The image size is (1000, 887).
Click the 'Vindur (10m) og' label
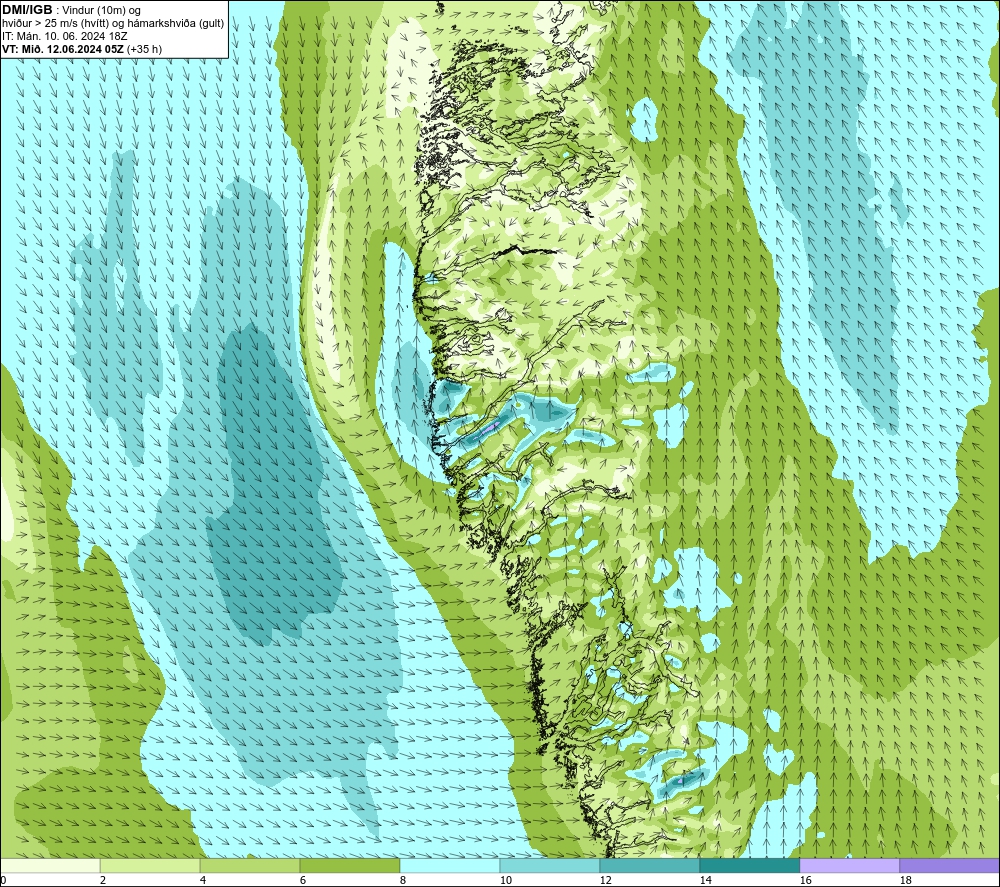[101, 10]
